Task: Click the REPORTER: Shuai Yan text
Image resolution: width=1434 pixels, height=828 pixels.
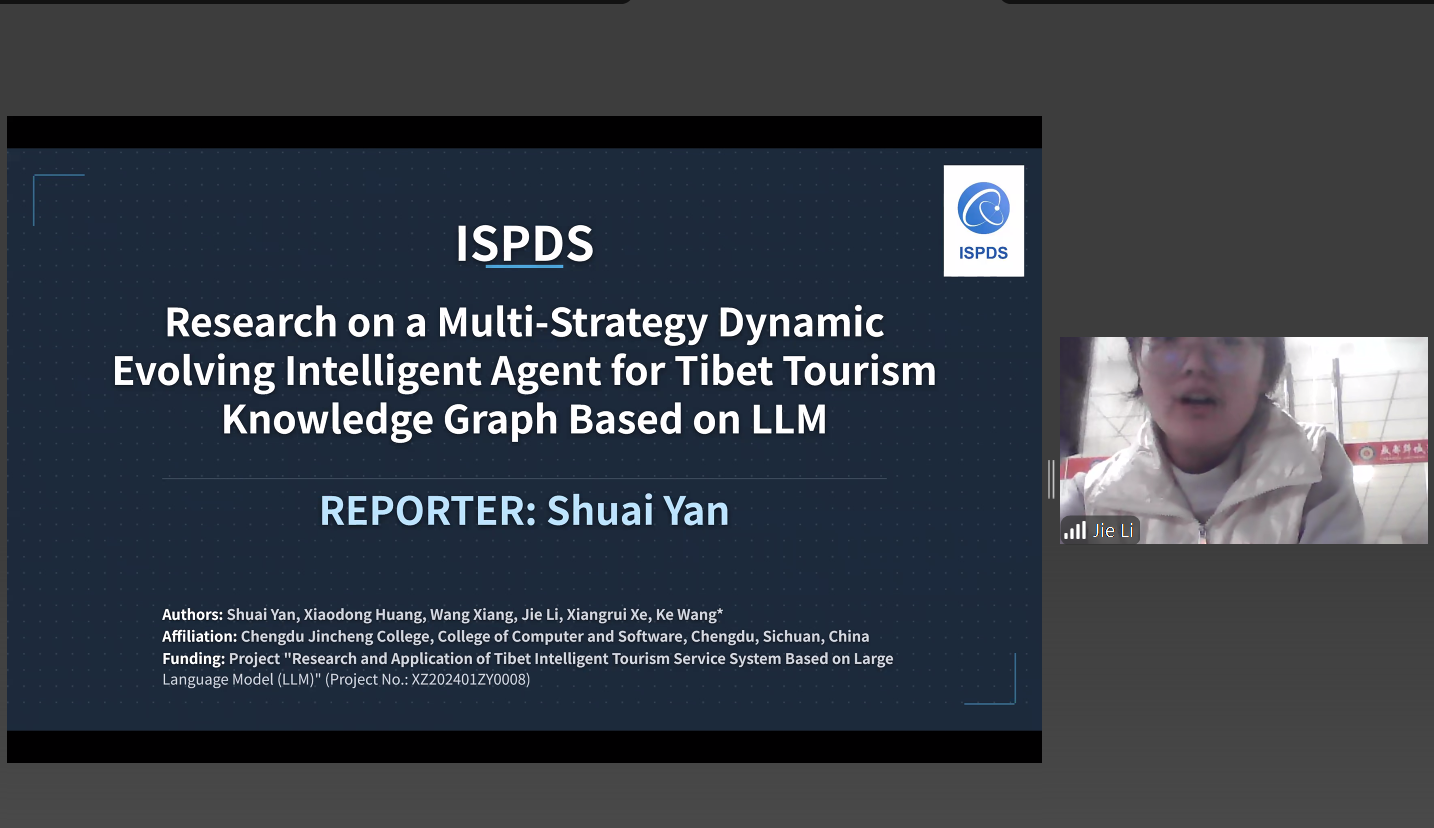Action: pos(524,510)
